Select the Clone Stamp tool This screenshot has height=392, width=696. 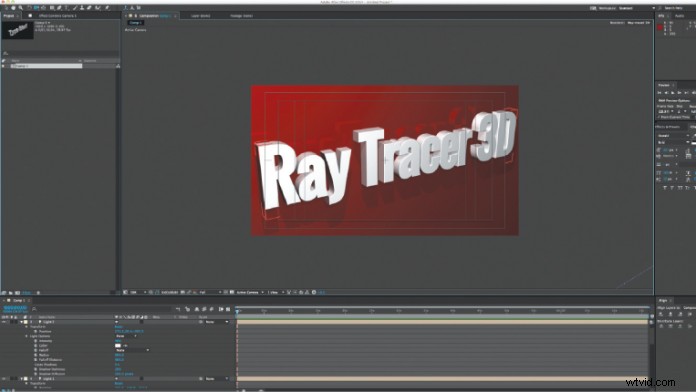(82, 8)
